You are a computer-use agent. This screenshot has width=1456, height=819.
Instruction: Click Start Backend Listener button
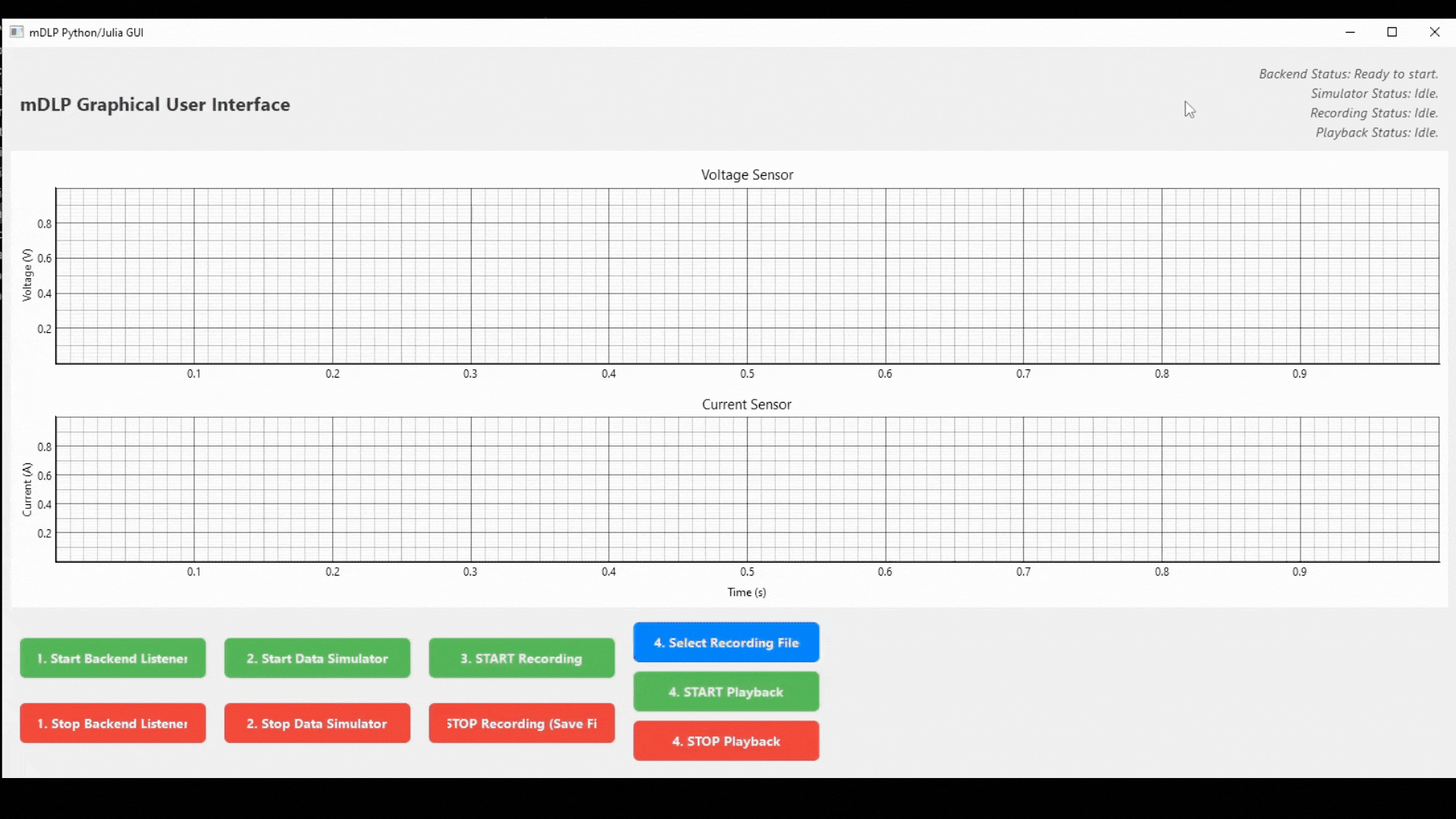point(112,658)
